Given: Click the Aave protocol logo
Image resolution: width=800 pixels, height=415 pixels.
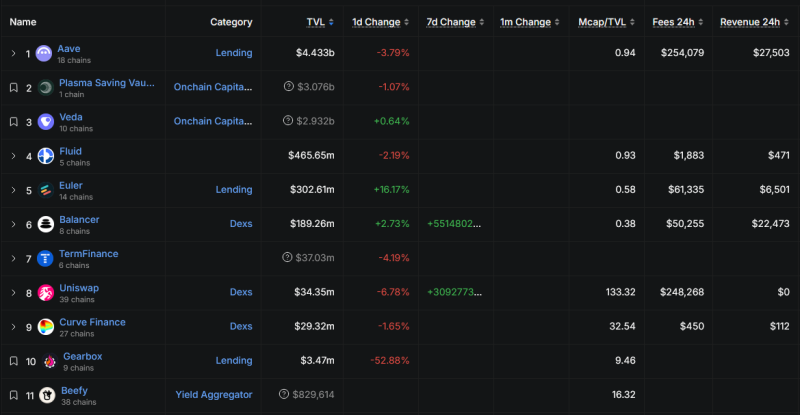Looking at the screenshot, I should click(x=45, y=53).
